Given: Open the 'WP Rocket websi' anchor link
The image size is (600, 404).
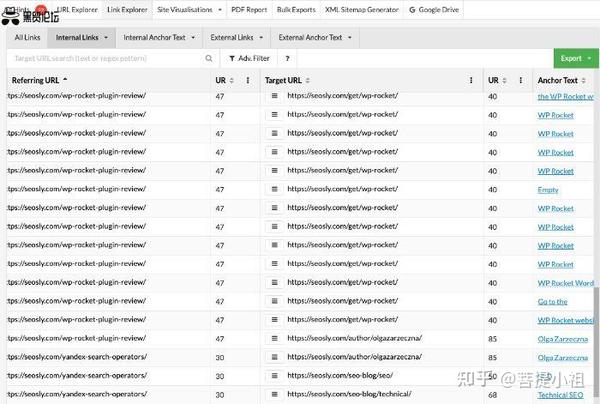Looking at the screenshot, I should (x=566, y=320).
